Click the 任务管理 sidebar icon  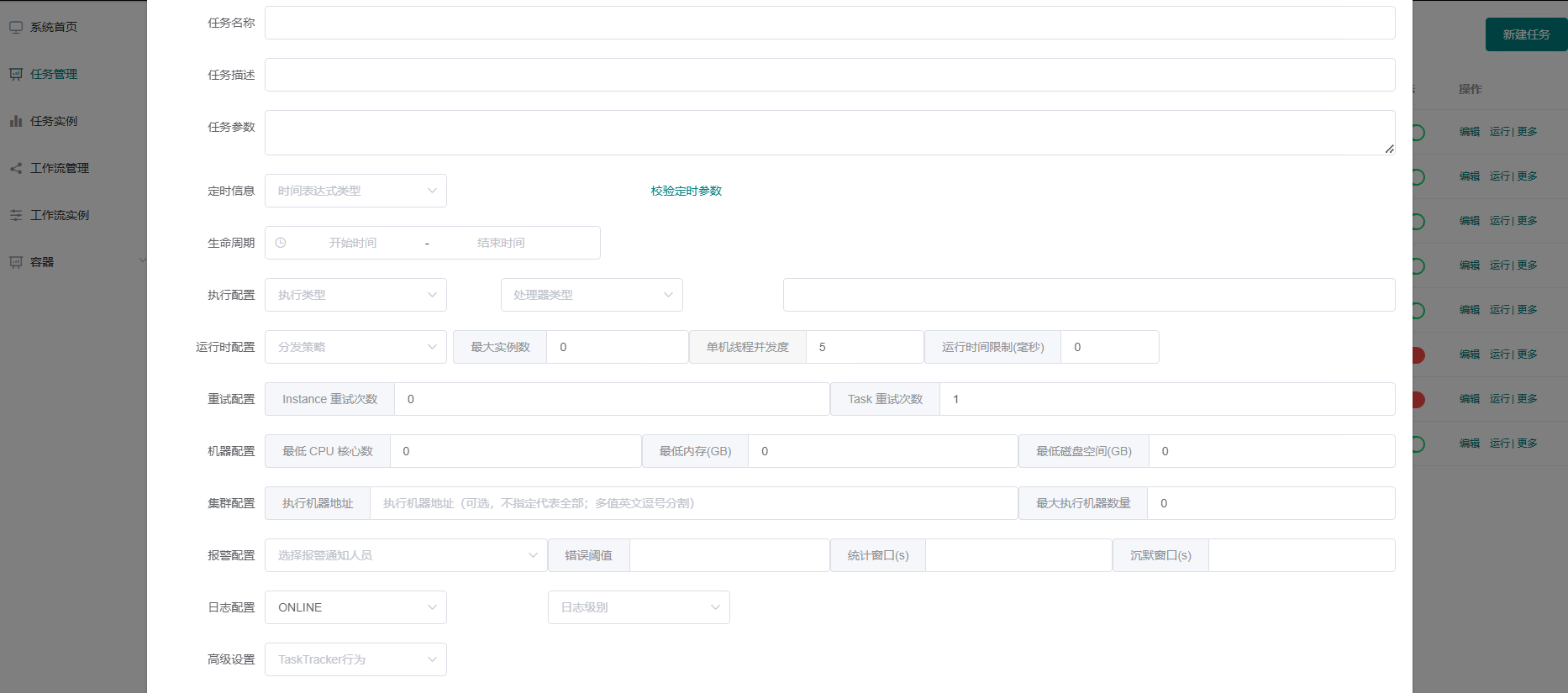pos(16,74)
